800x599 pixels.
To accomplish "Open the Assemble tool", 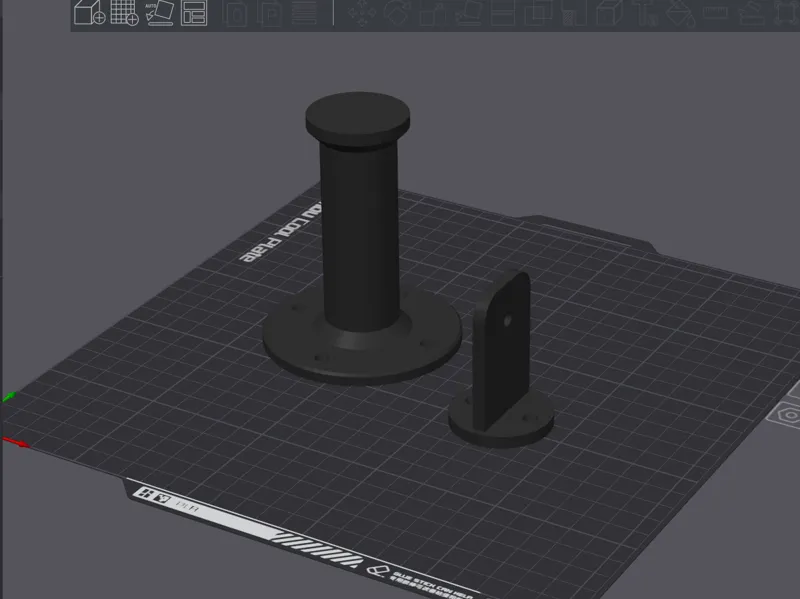I will [x=751, y=12].
